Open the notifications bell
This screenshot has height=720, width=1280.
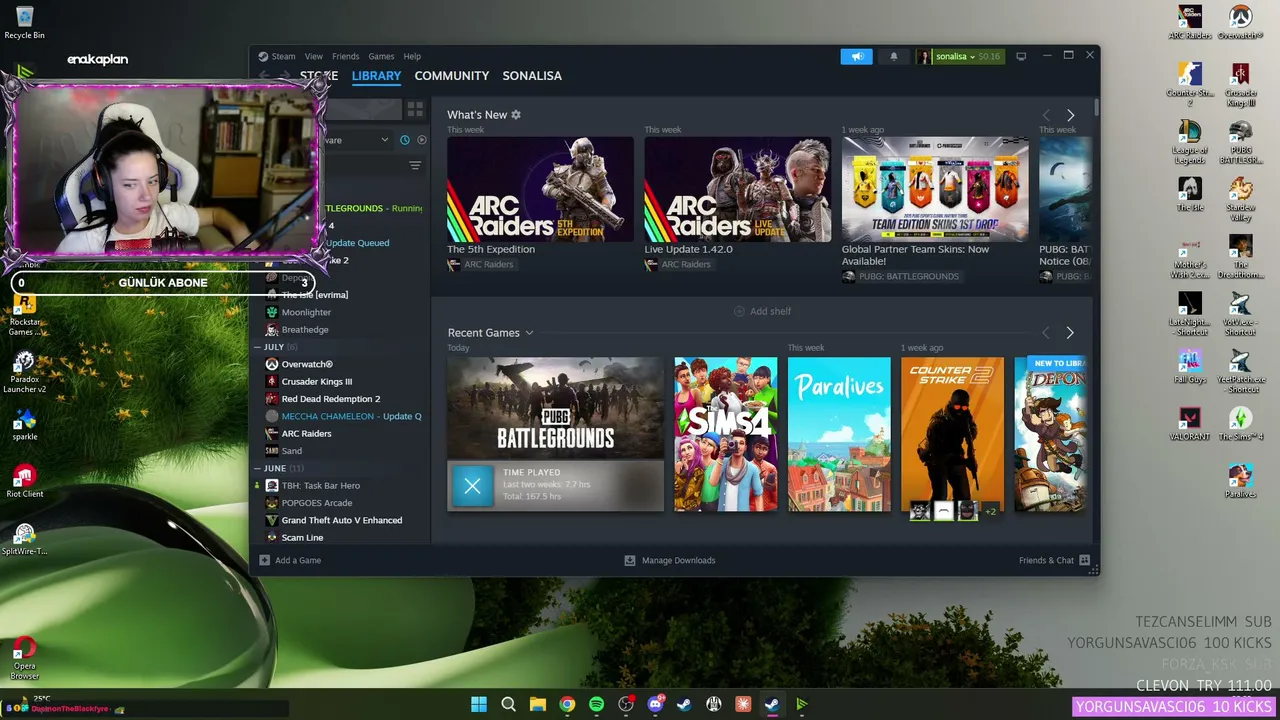894,56
